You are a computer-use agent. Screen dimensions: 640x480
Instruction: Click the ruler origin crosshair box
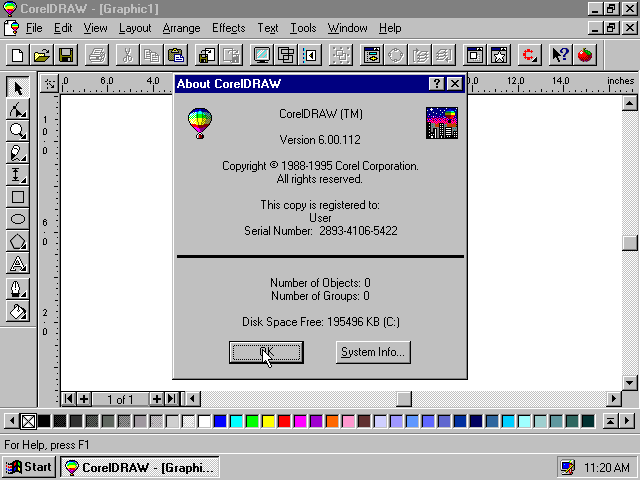coord(50,84)
